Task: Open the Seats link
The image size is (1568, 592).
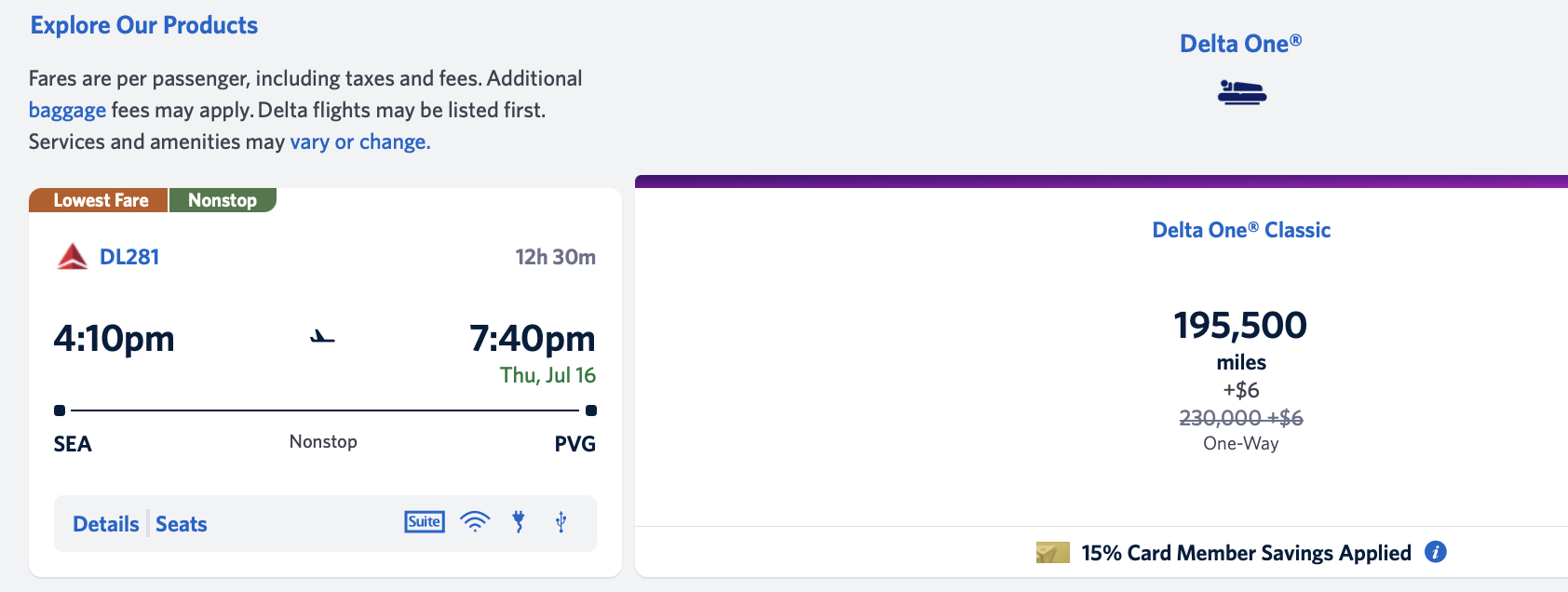Action: pos(181,523)
